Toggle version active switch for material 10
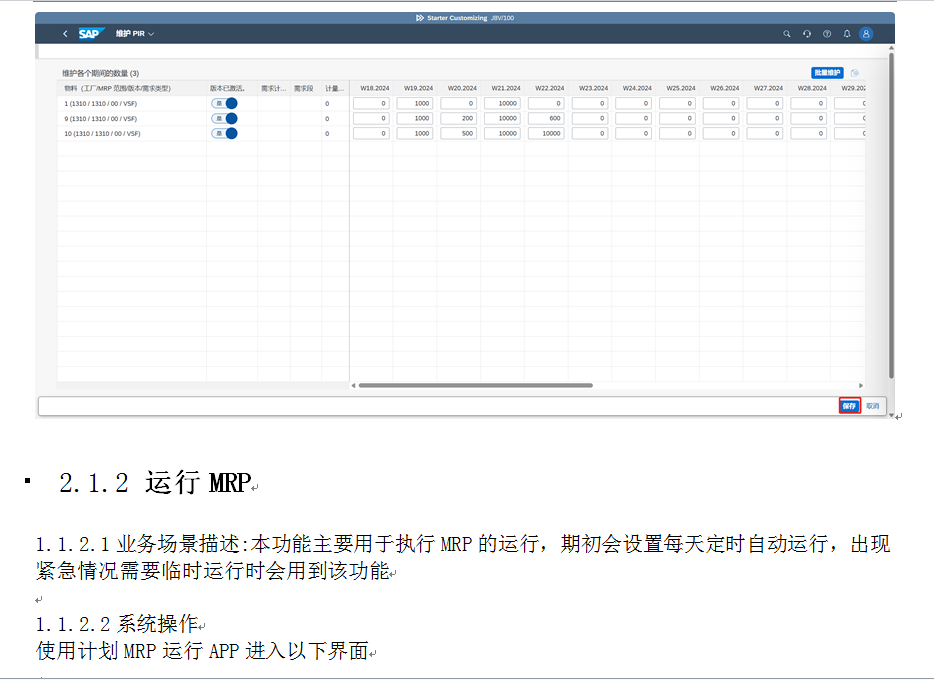This screenshot has width=934, height=680. [224, 133]
